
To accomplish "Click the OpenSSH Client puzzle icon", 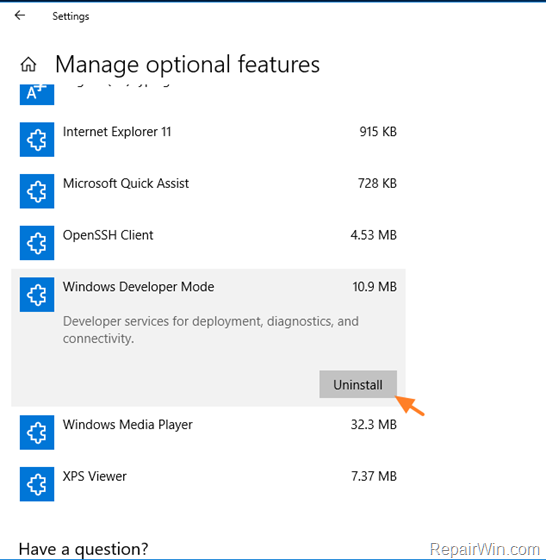I will pos(37,243).
